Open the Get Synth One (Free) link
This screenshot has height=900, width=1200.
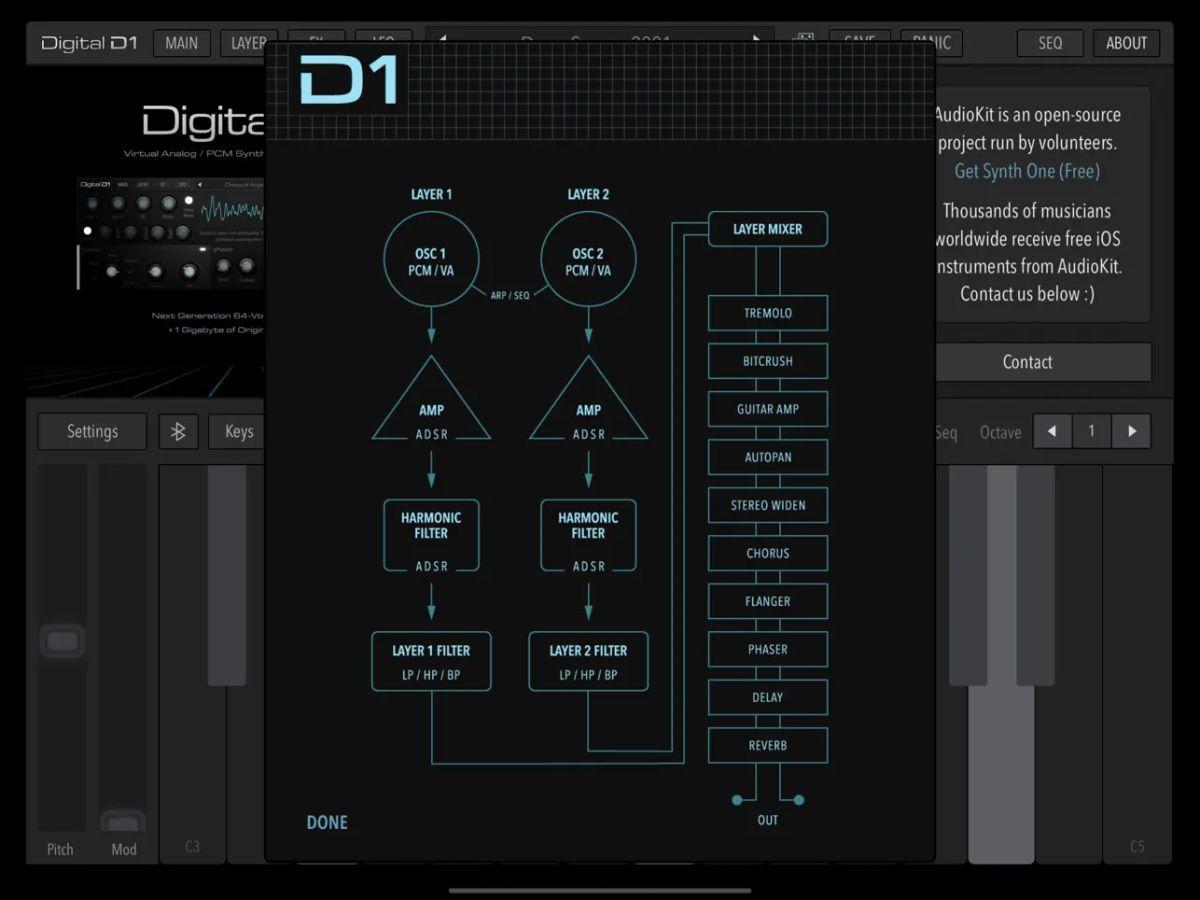[1027, 171]
